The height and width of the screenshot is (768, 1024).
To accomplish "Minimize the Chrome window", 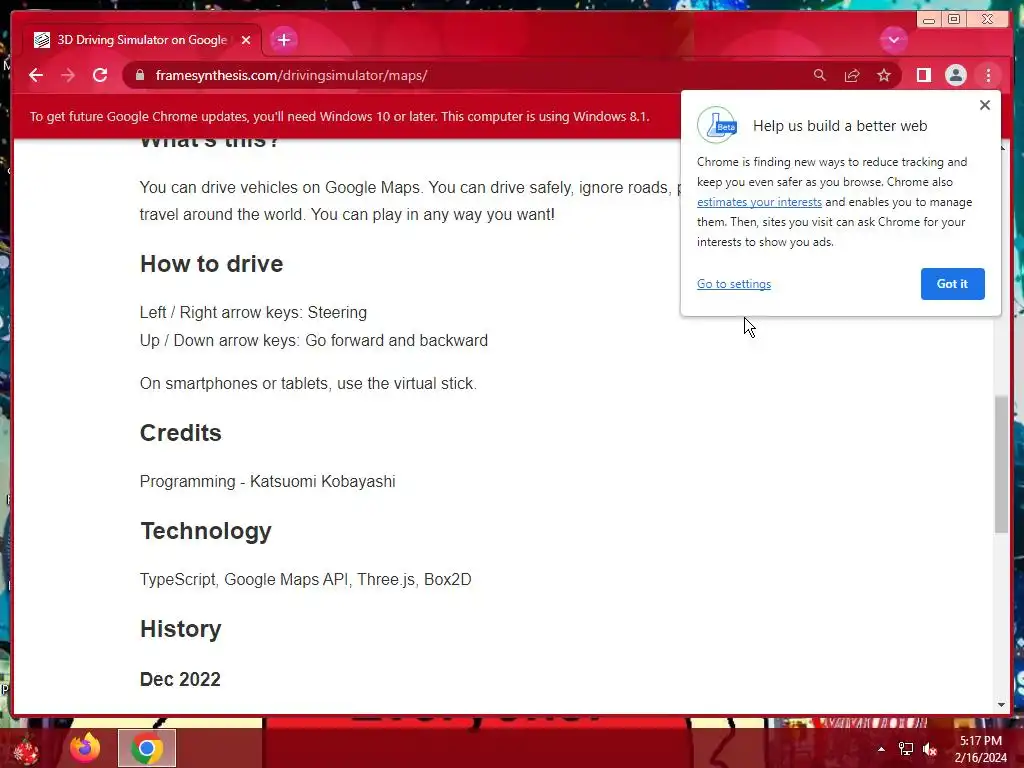I will click(928, 20).
